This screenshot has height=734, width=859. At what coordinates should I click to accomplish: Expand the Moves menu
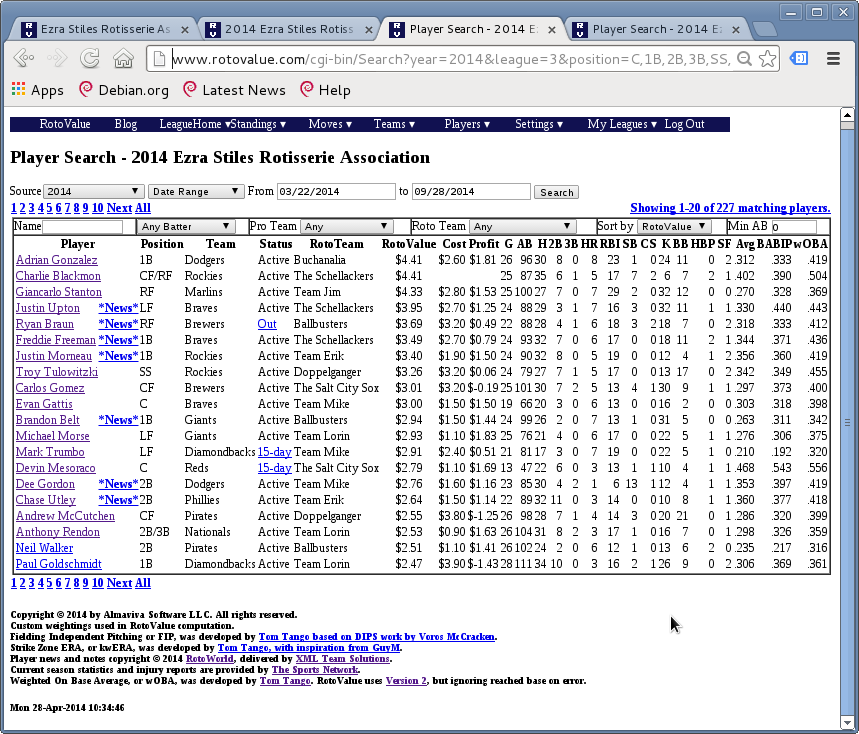330,124
